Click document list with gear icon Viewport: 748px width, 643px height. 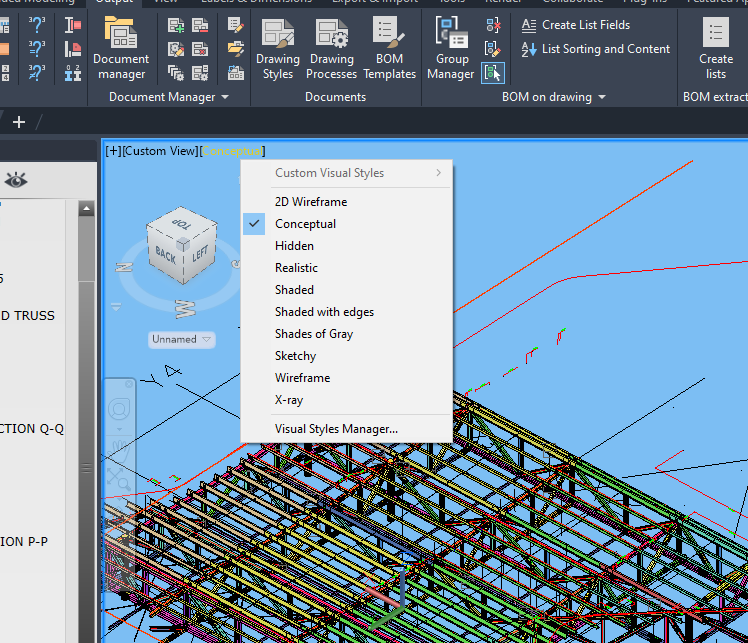[200, 73]
